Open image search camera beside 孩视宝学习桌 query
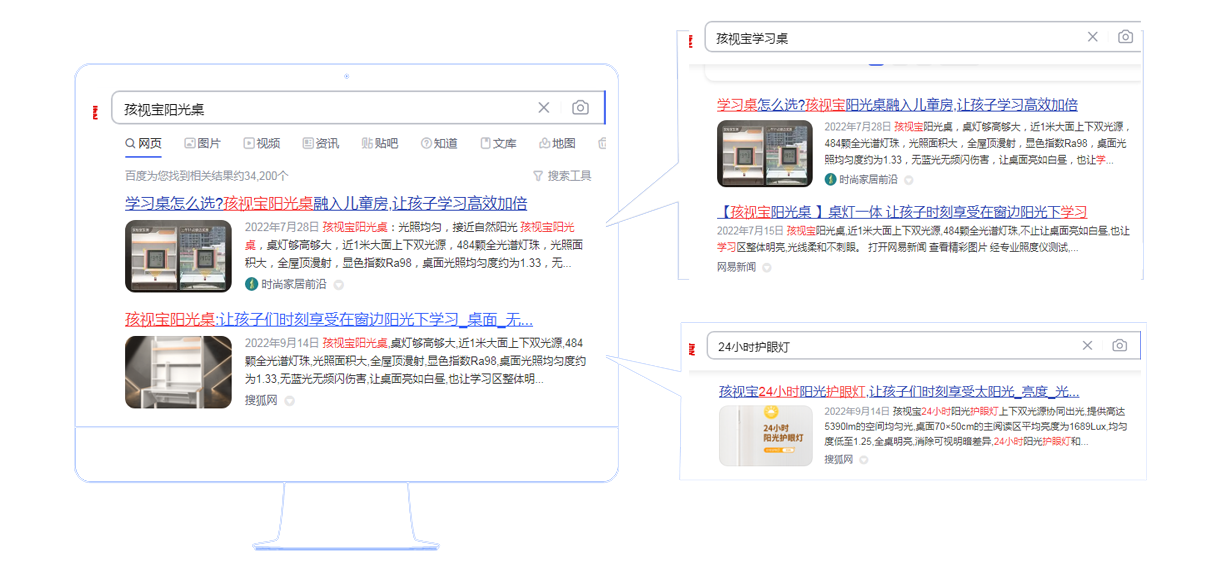 (x=1125, y=37)
